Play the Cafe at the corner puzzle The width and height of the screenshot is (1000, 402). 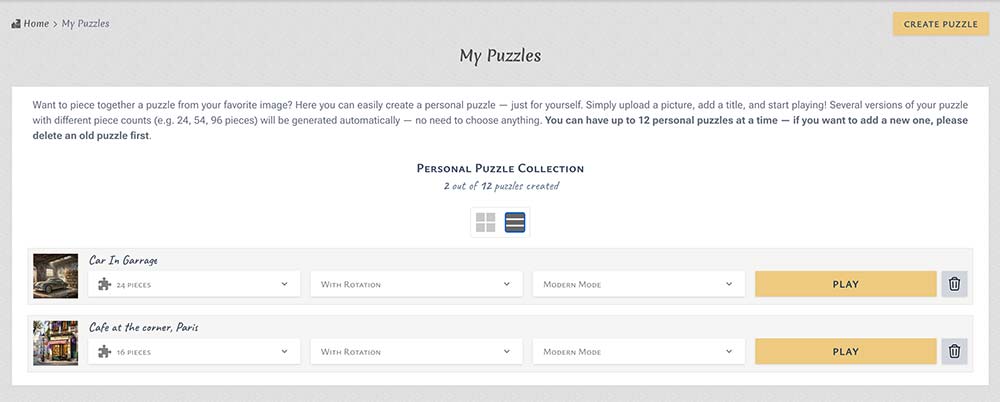(x=845, y=351)
